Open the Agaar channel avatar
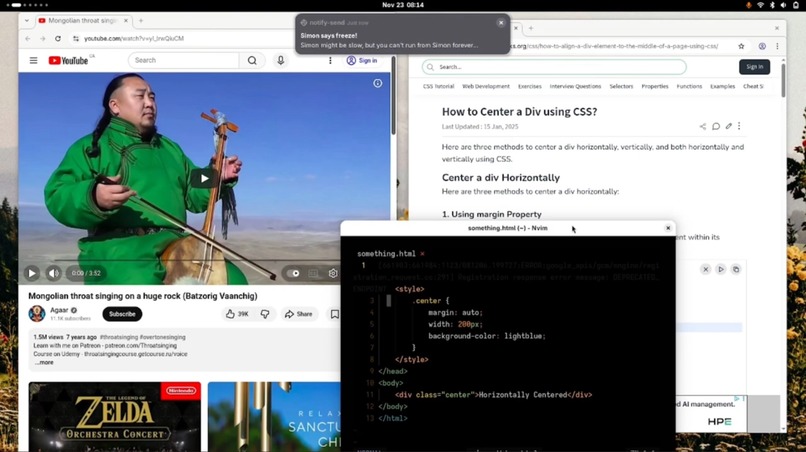 37,313
